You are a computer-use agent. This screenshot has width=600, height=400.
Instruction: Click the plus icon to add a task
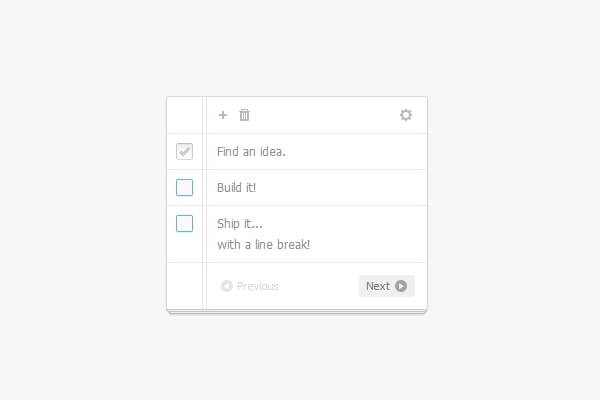pos(223,115)
